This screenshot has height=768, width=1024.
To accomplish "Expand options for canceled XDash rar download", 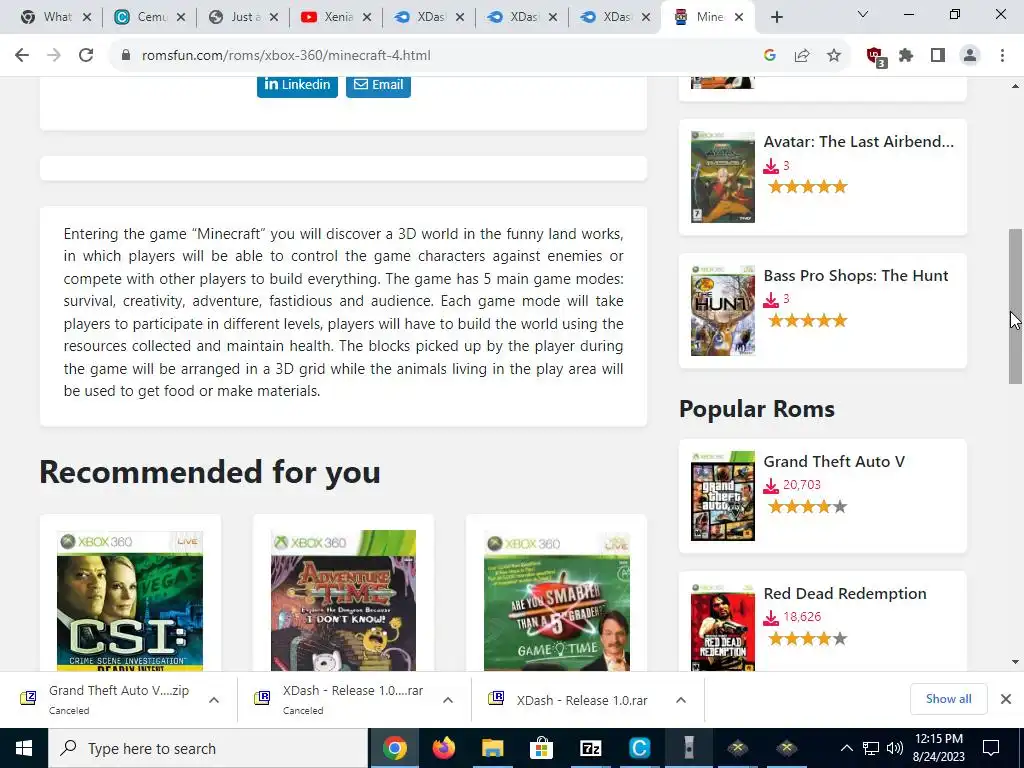I will pos(447,700).
